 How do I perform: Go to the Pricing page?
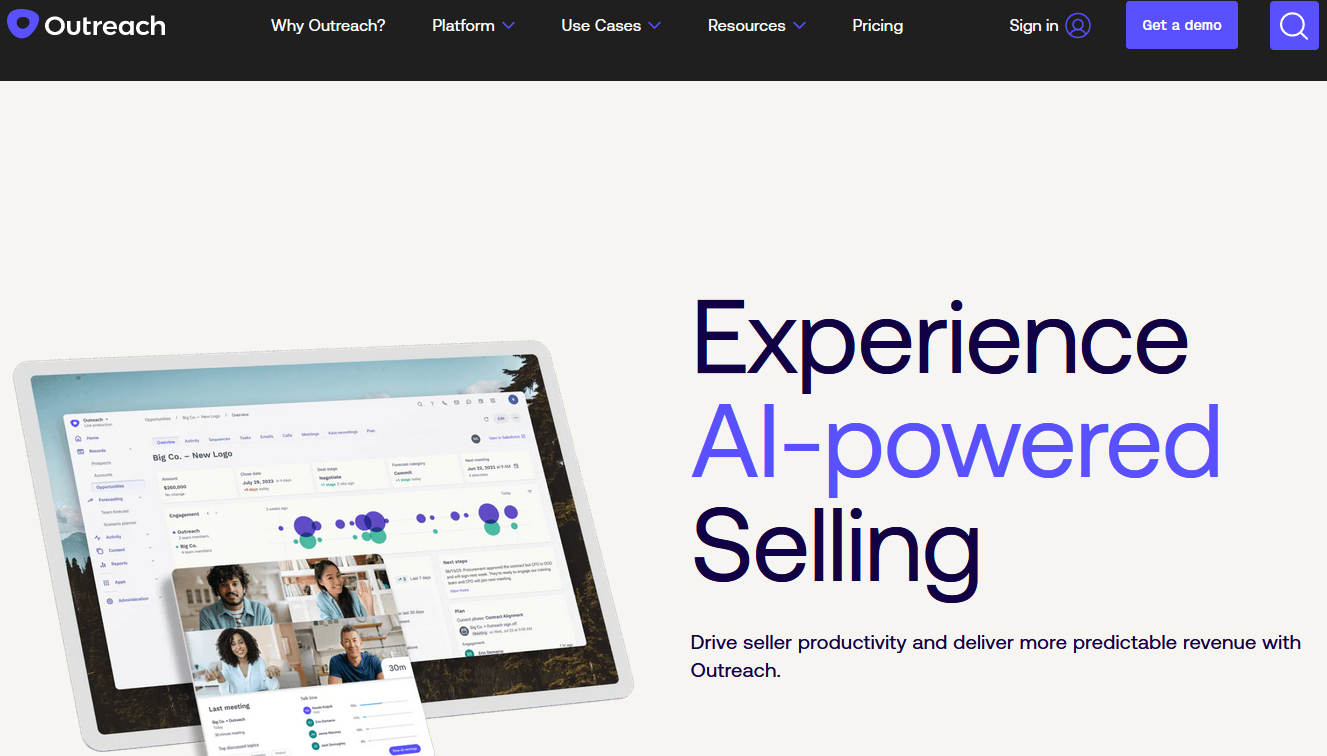click(x=877, y=26)
